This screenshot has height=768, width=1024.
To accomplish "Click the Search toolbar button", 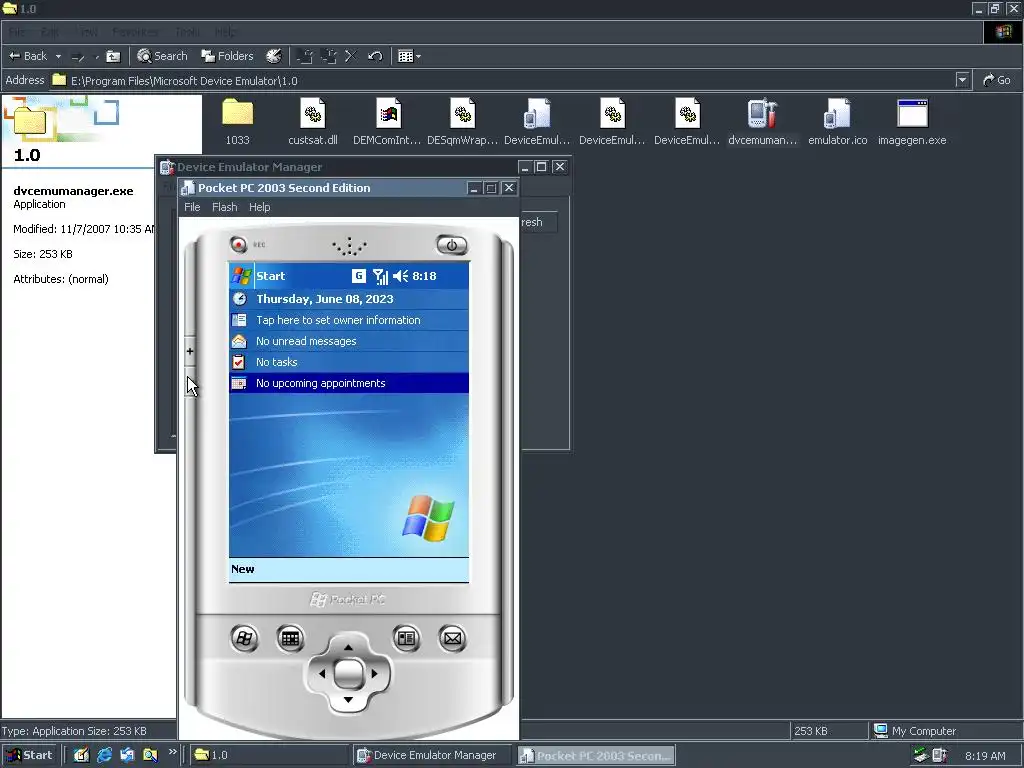I will click(x=162, y=56).
